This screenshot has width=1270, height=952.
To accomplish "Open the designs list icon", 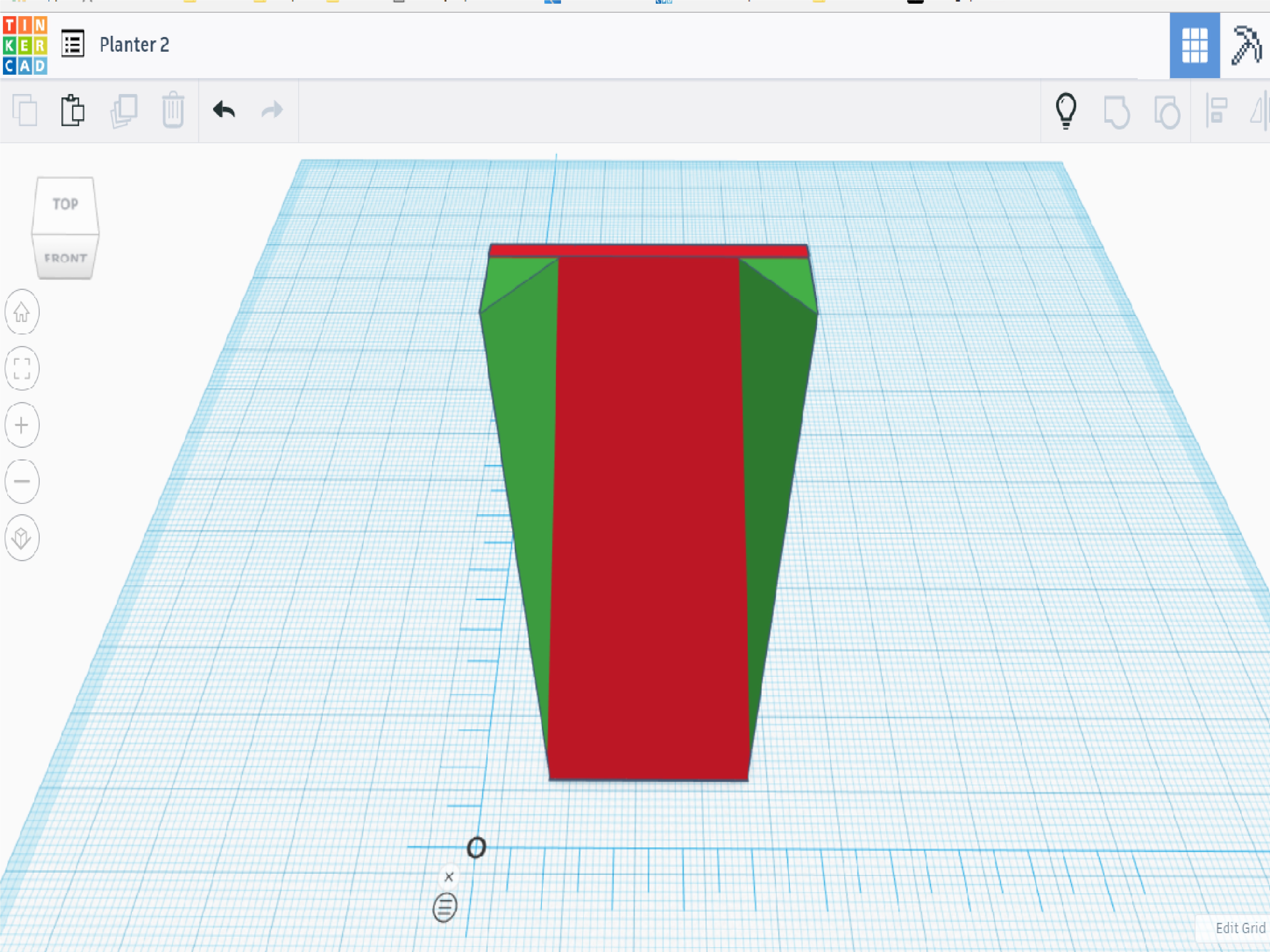I will 73,44.
